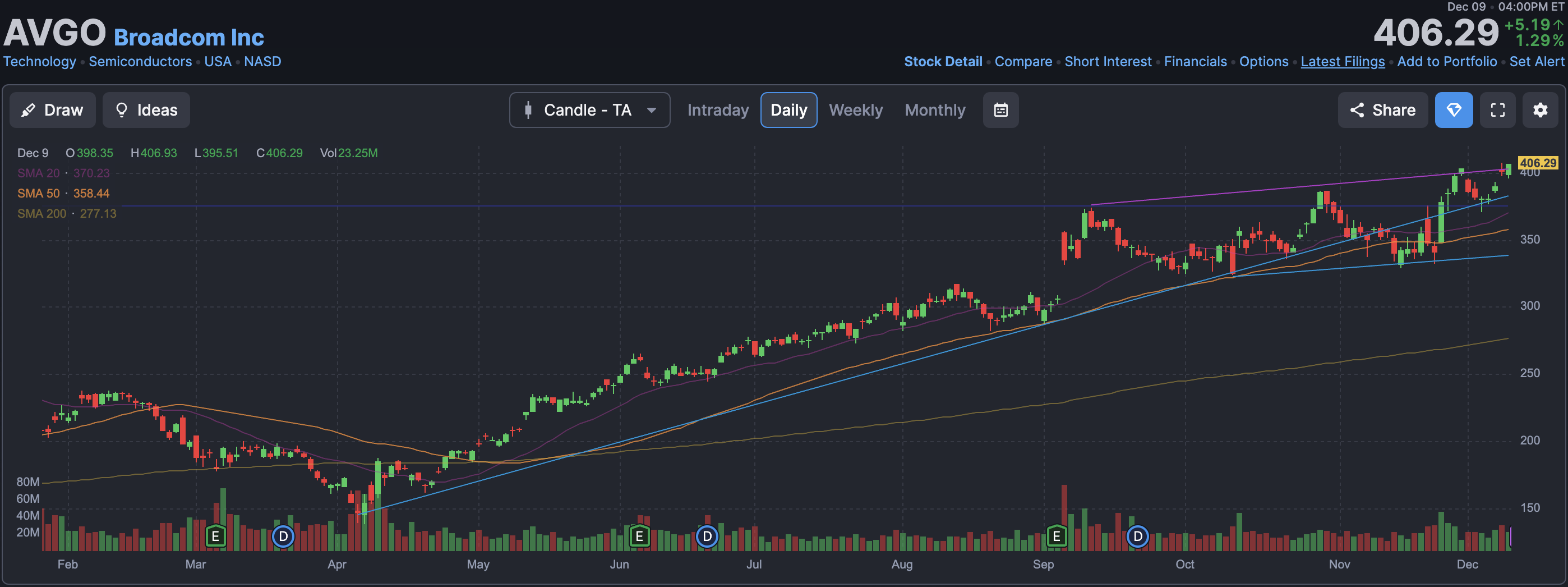Open the Semiconductors industry link
The image size is (1568, 587).
point(140,62)
